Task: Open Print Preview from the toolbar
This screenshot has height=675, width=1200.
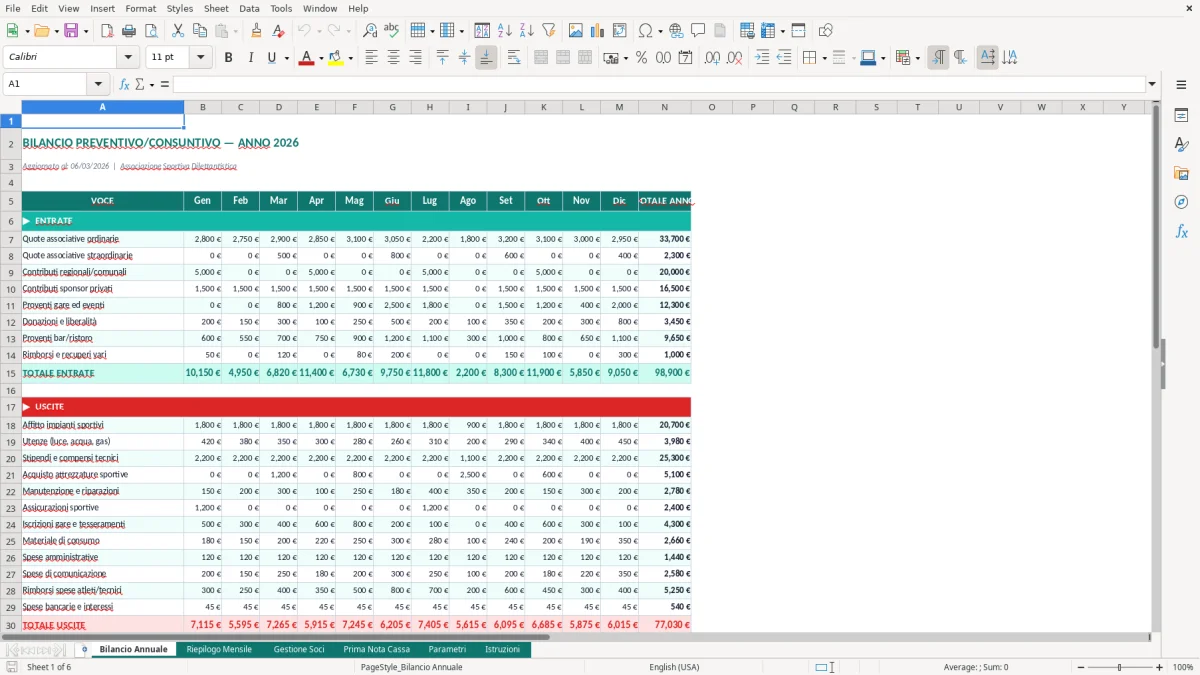Action: (x=150, y=31)
